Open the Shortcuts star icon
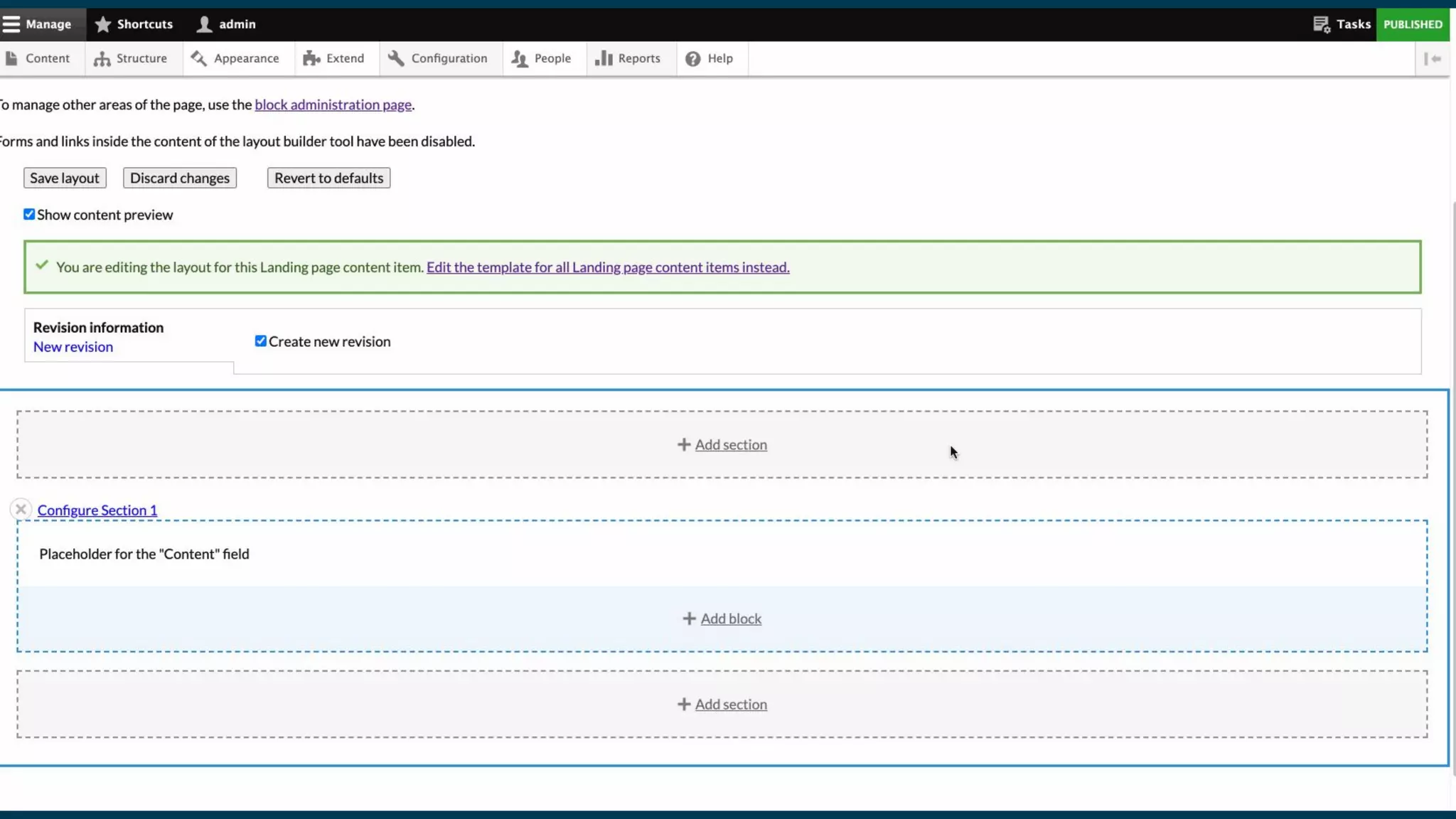The image size is (1456, 819). 103,24
